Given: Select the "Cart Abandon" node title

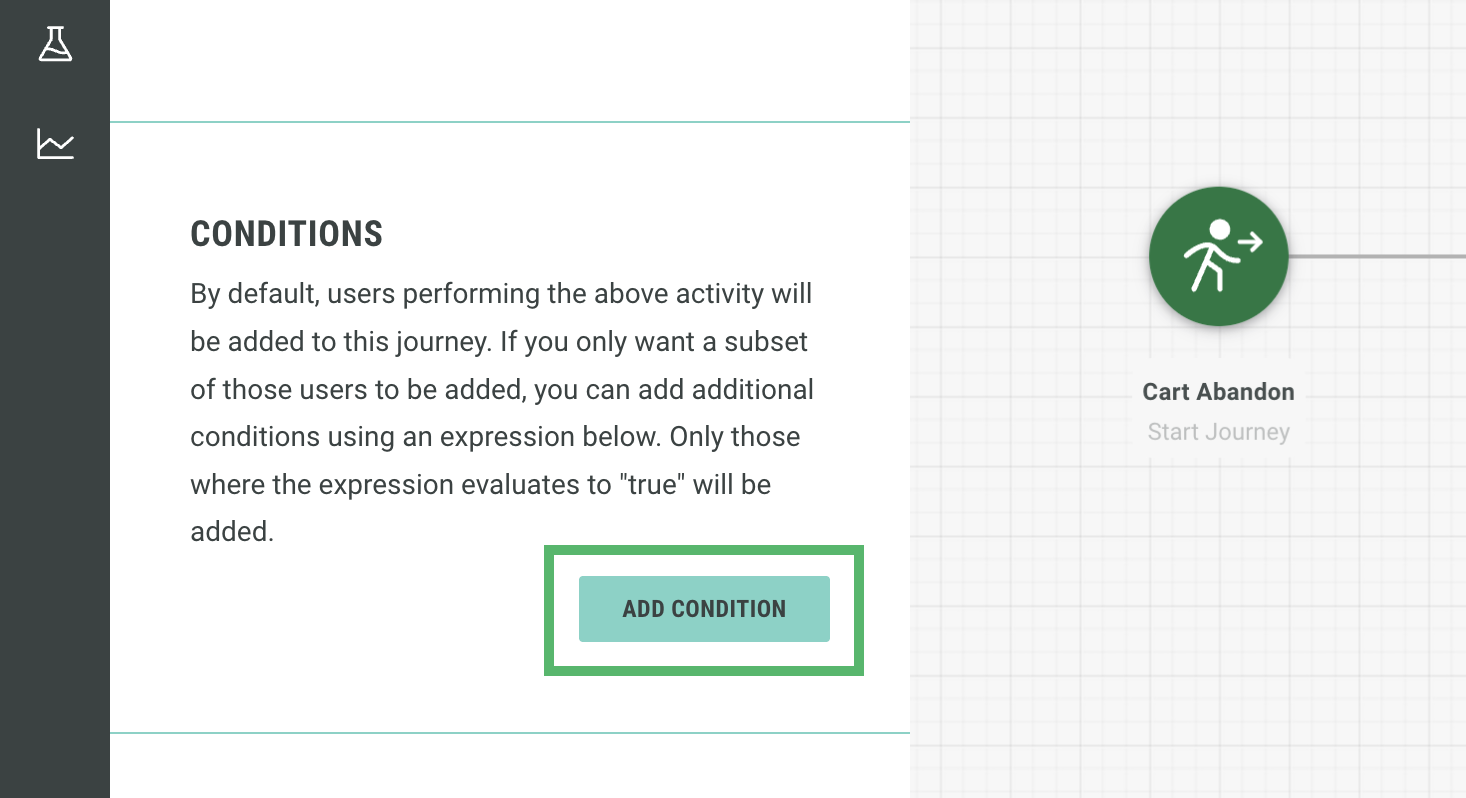Looking at the screenshot, I should [1218, 392].
